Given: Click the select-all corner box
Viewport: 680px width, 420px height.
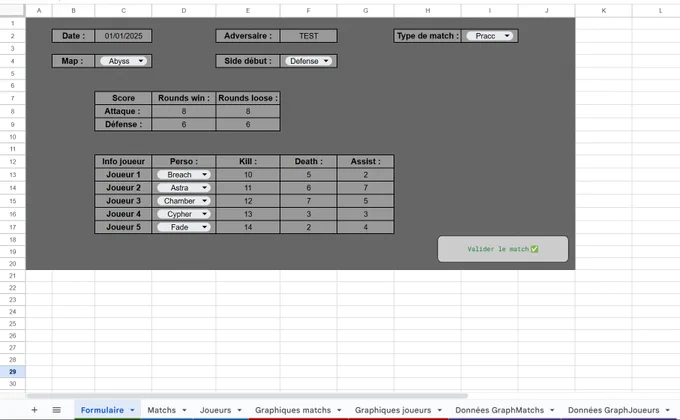Looking at the screenshot, I should click(13, 10).
